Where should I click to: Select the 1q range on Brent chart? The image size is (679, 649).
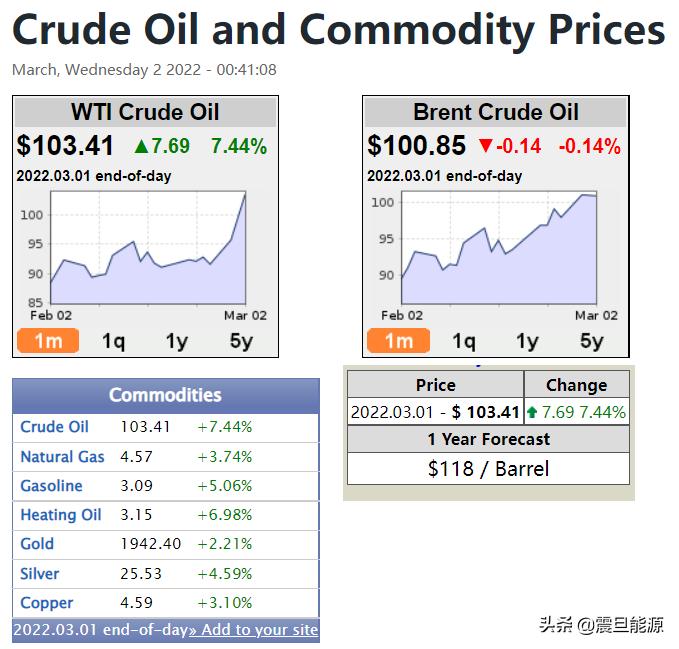point(464,341)
